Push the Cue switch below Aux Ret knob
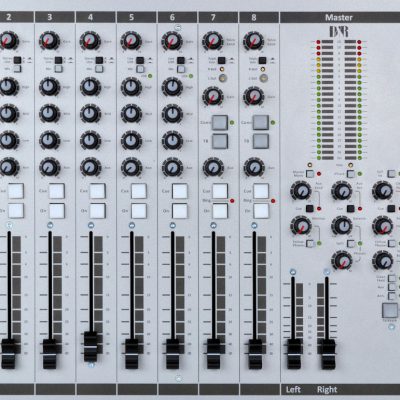The image size is (400, 400). (350, 209)
